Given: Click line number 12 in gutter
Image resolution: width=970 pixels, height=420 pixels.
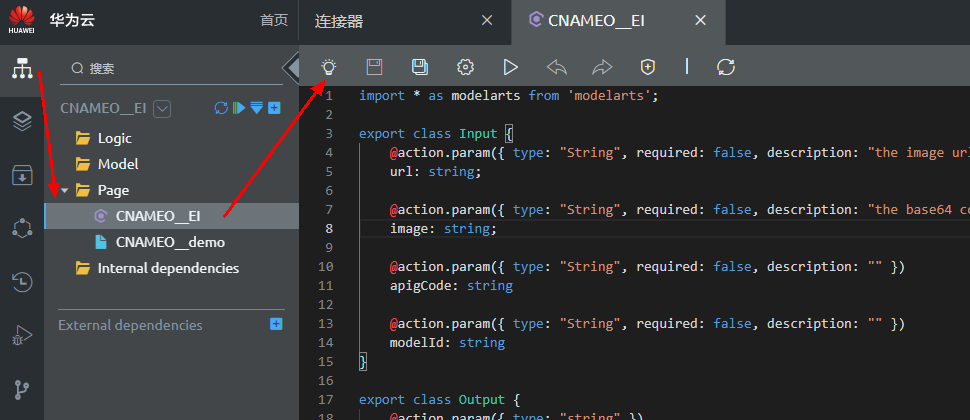Looking at the screenshot, I should [x=325, y=304].
